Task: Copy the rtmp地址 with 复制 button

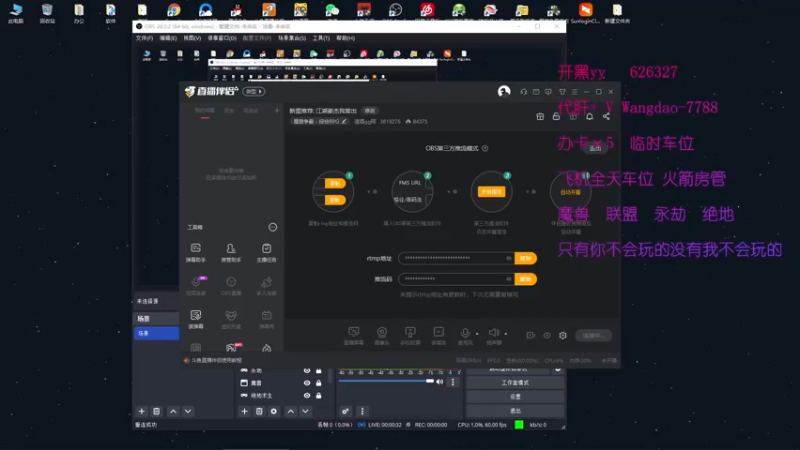Action: pyautogui.click(x=526, y=258)
